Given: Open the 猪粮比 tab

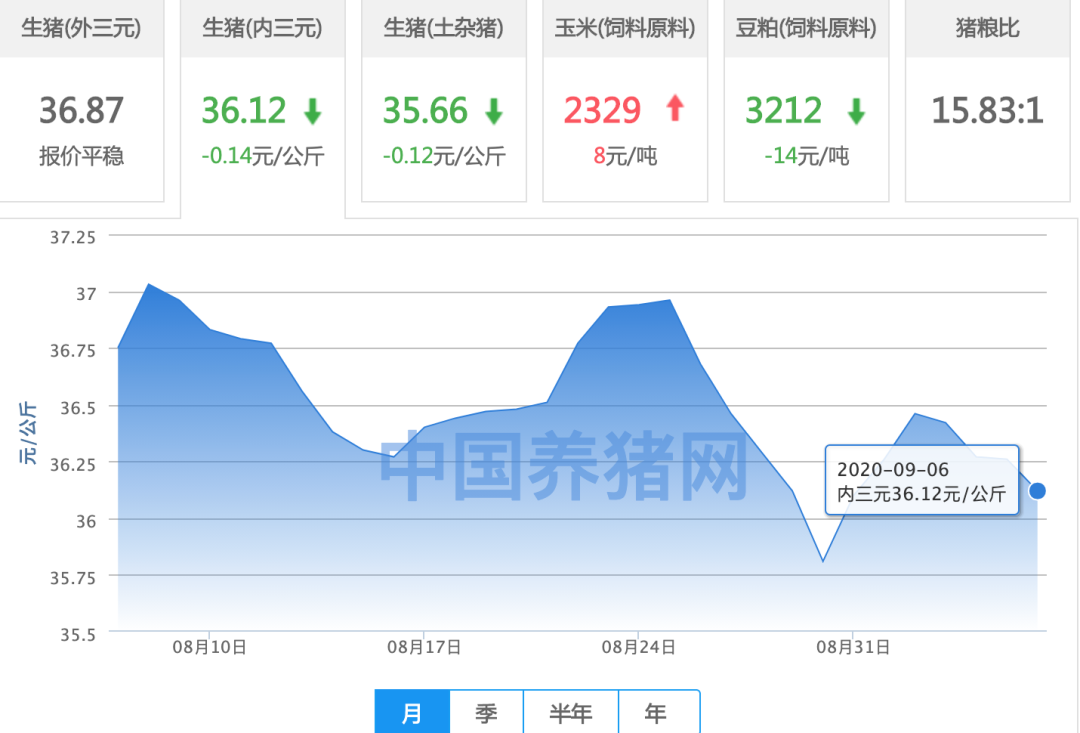Looking at the screenshot, I should [x=987, y=28].
